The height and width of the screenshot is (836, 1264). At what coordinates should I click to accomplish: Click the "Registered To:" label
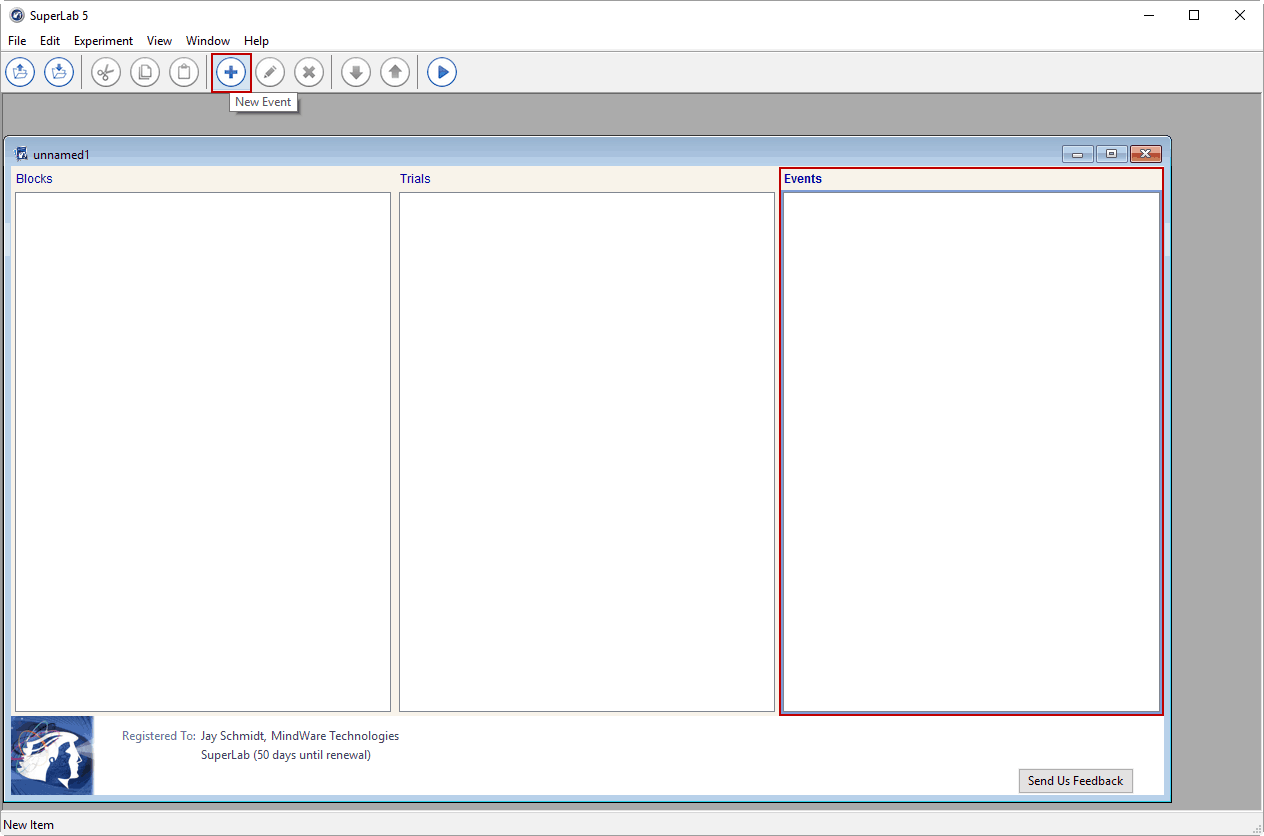tap(159, 736)
